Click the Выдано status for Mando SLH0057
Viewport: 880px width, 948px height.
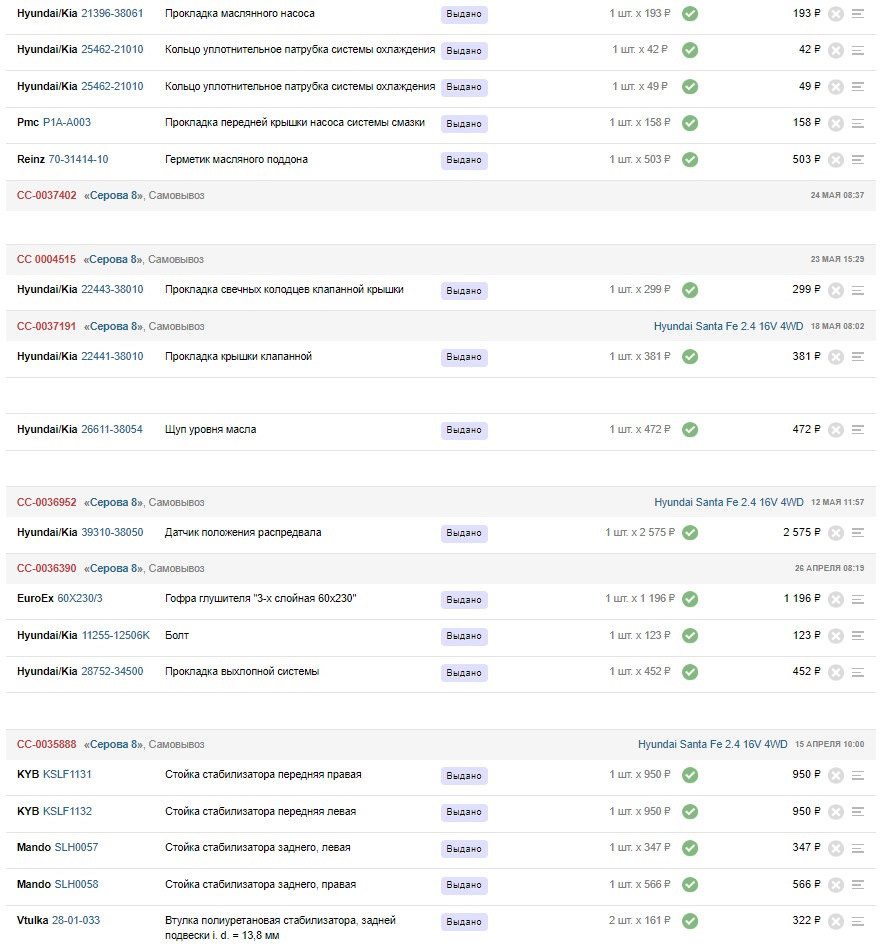(464, 849)
